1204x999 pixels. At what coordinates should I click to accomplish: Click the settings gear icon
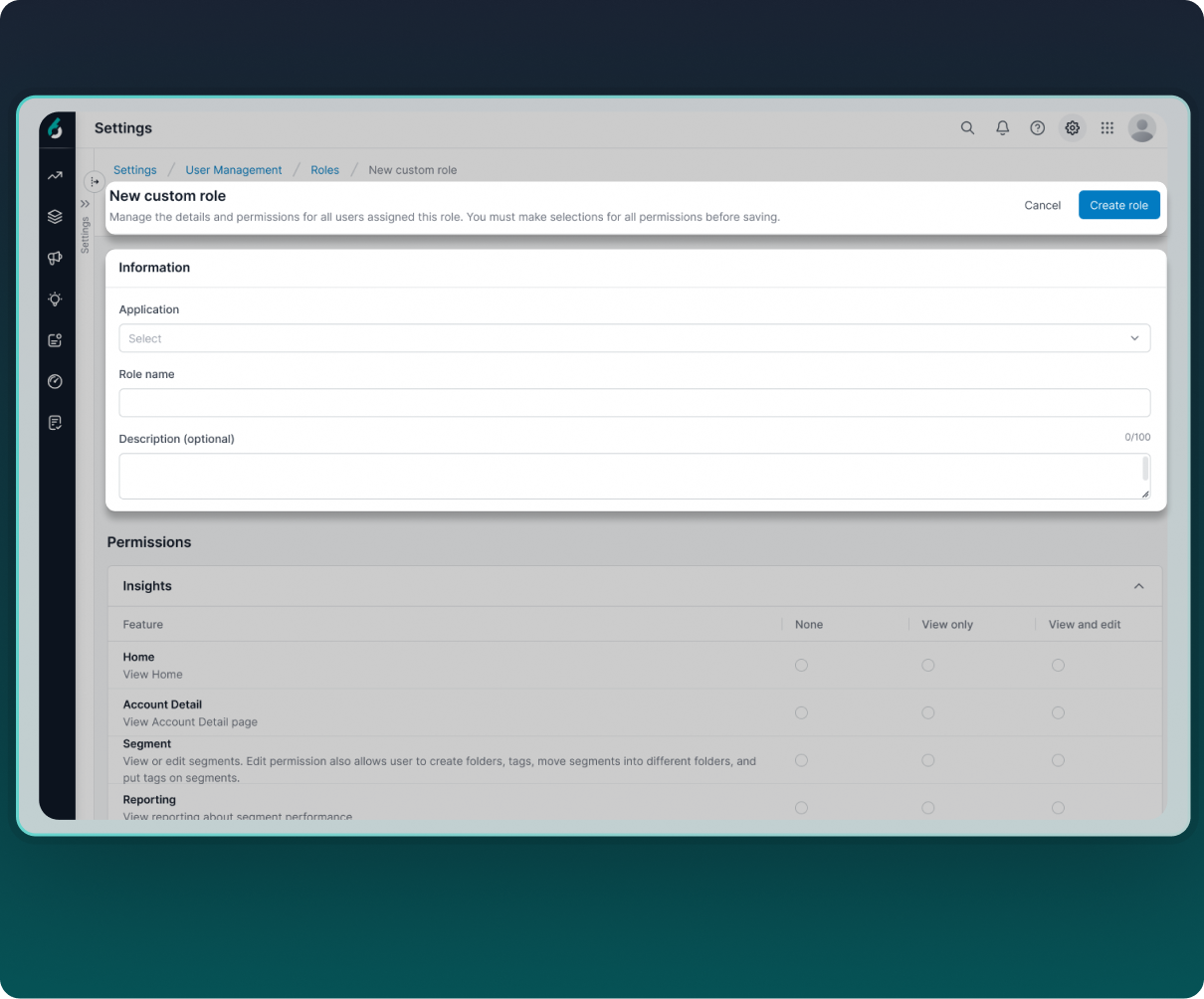(1073, 128)
